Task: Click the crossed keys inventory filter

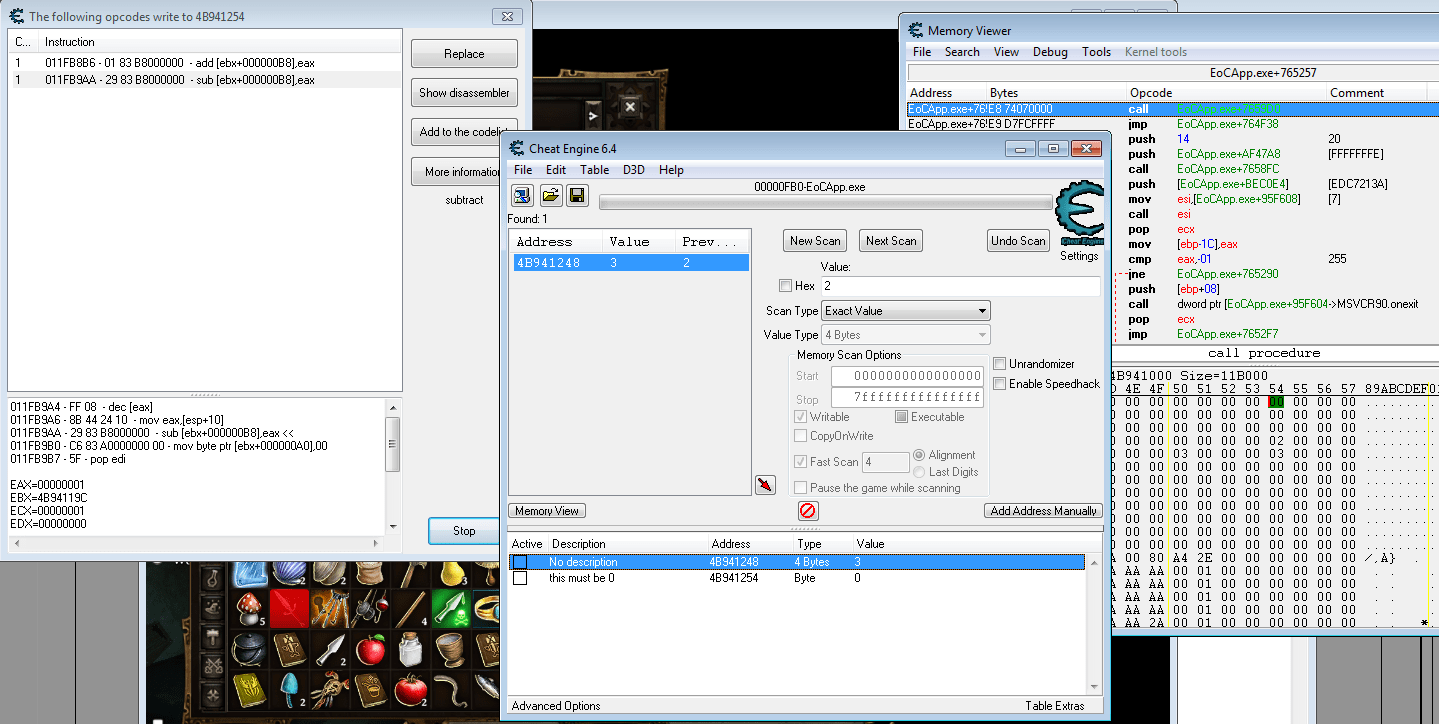Action: [x=213, y=664]
